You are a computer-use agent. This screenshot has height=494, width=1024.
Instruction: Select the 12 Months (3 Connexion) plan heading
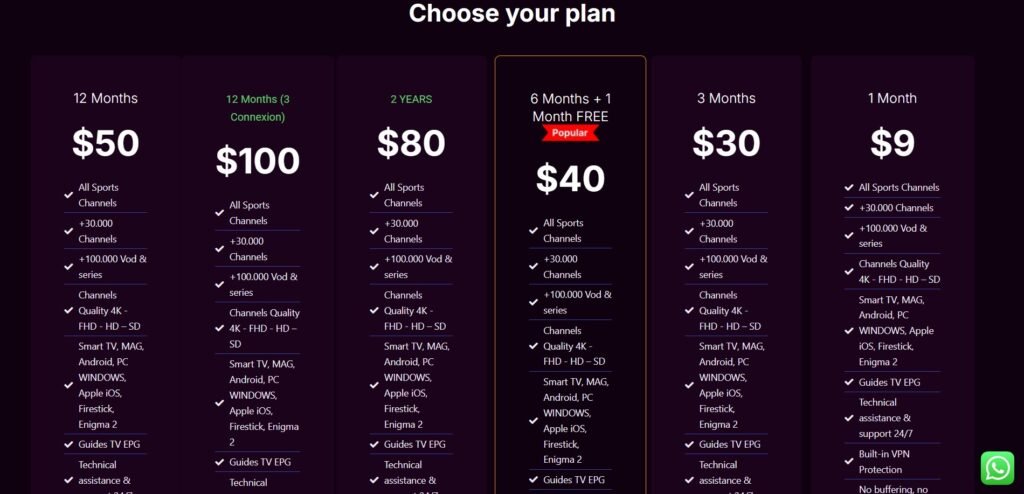[x=257, y=108]
